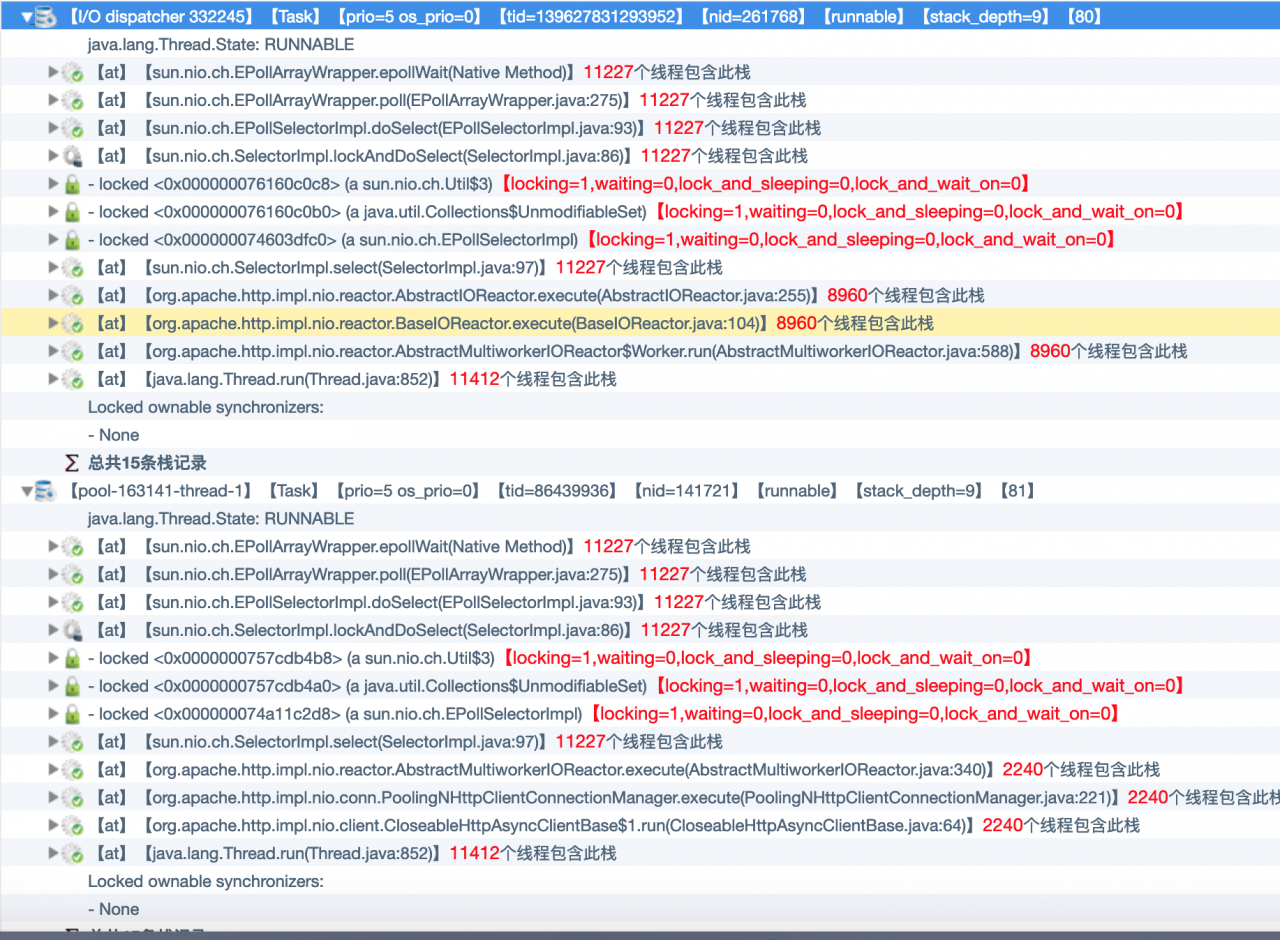Image resolution: width=1280 pixels, height=940 pixels.
Task: Select SelectorImpl.select frame text under I/O dispatcher thread
Action: click(x=346, y=267)
